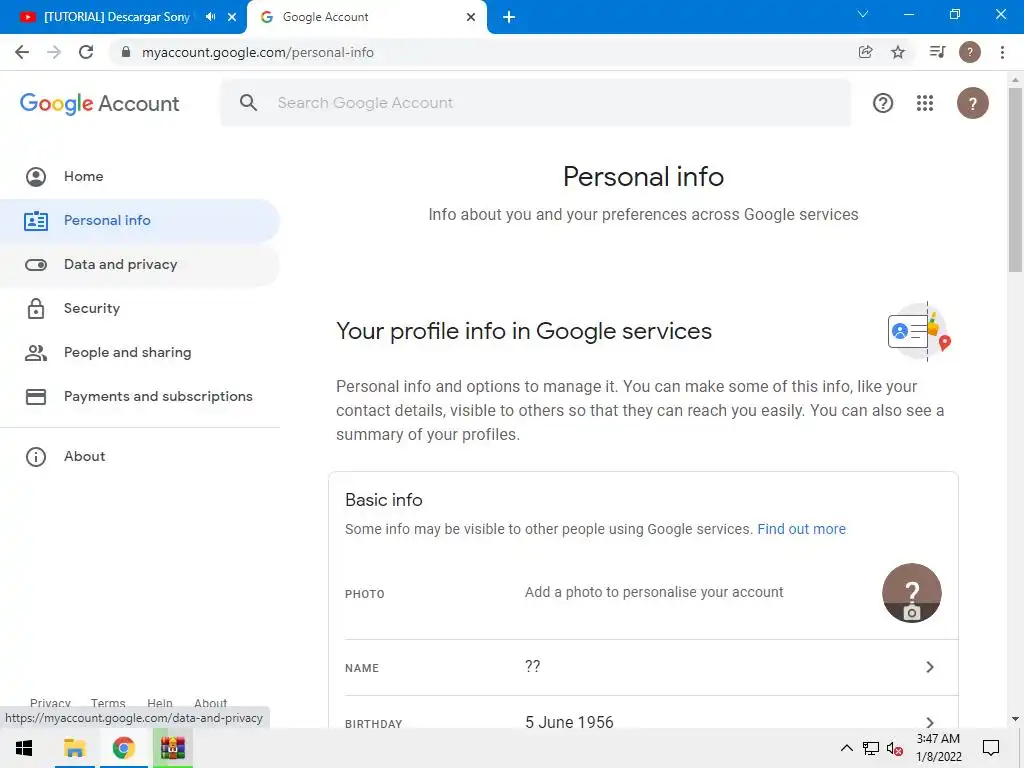Viewport: 1024px width, 768px height.
Task: Click the Home sidebar icon
Action: click(x=36, y=177)
